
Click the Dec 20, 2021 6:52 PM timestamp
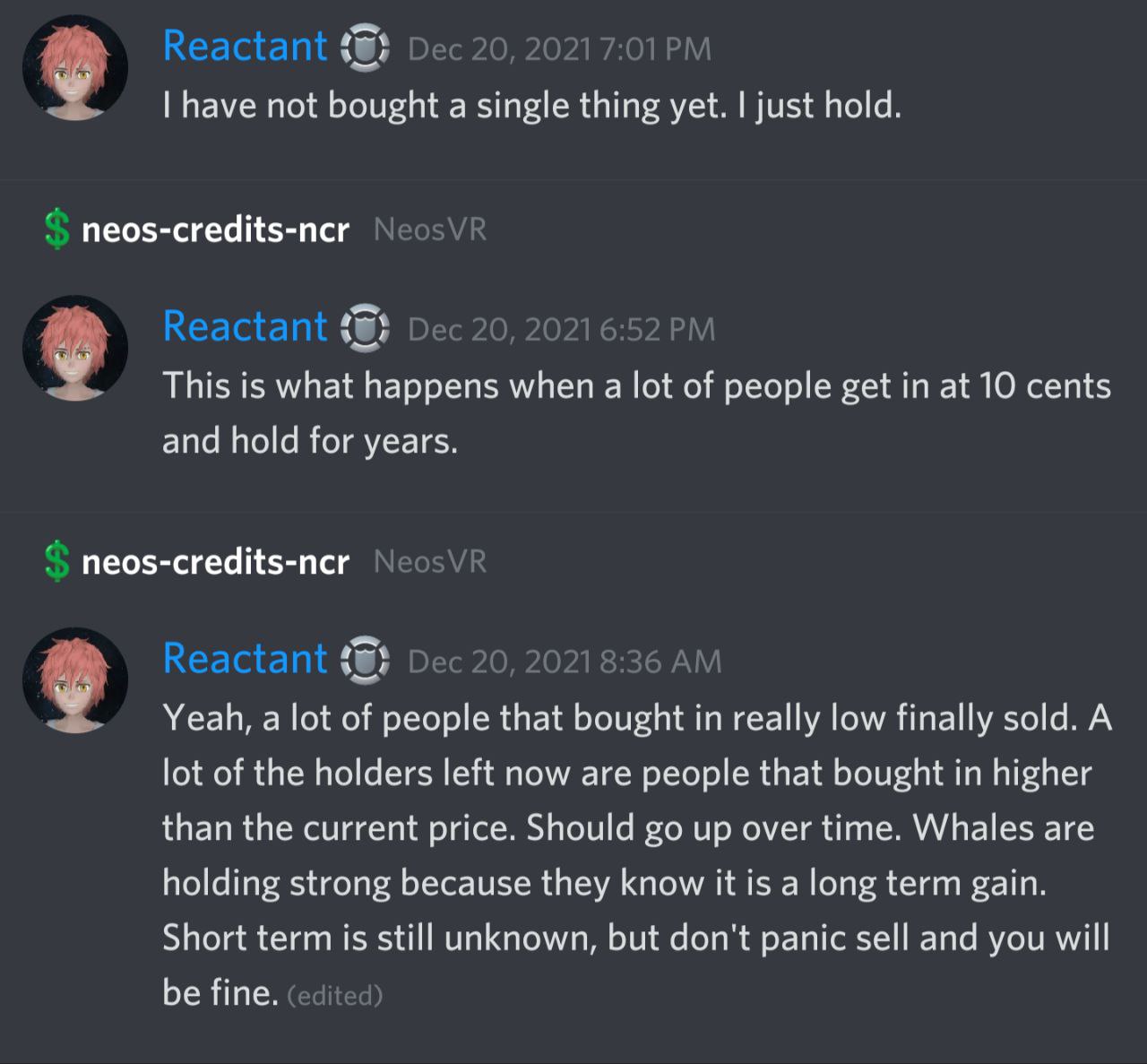561,330
